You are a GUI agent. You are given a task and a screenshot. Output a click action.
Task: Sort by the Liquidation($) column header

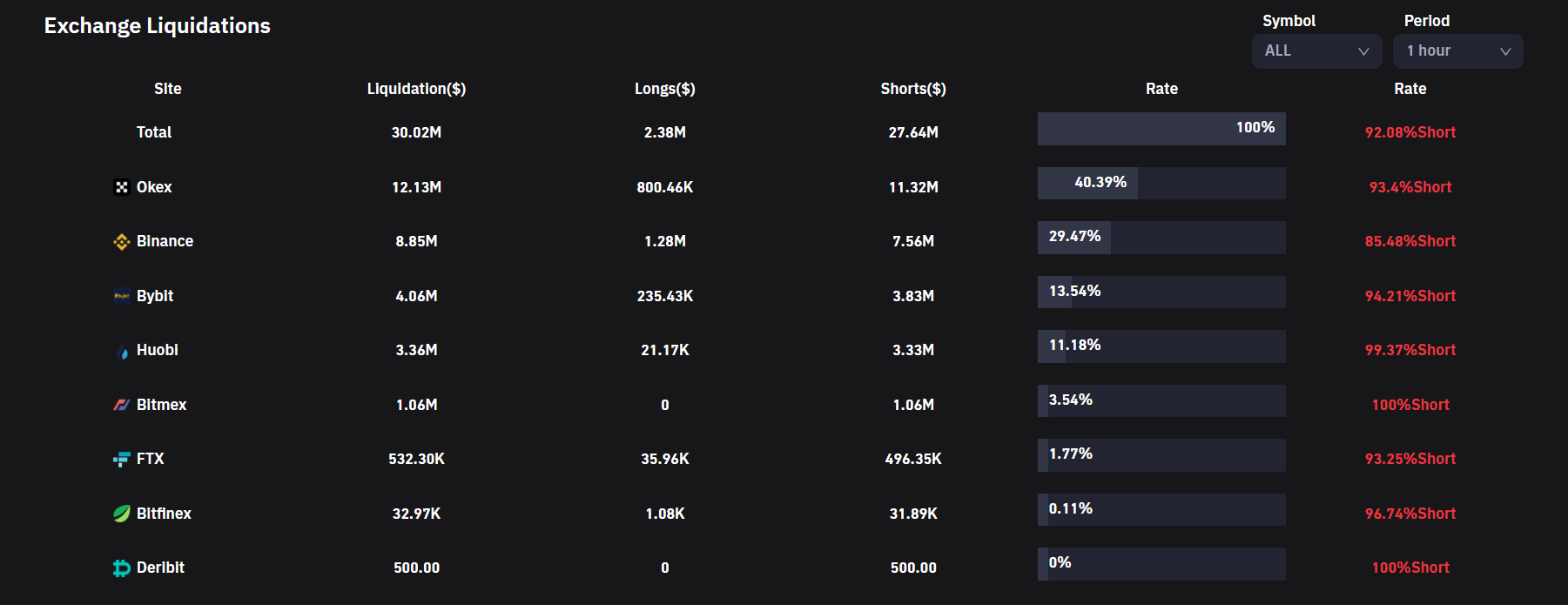[x=416, y=89]
